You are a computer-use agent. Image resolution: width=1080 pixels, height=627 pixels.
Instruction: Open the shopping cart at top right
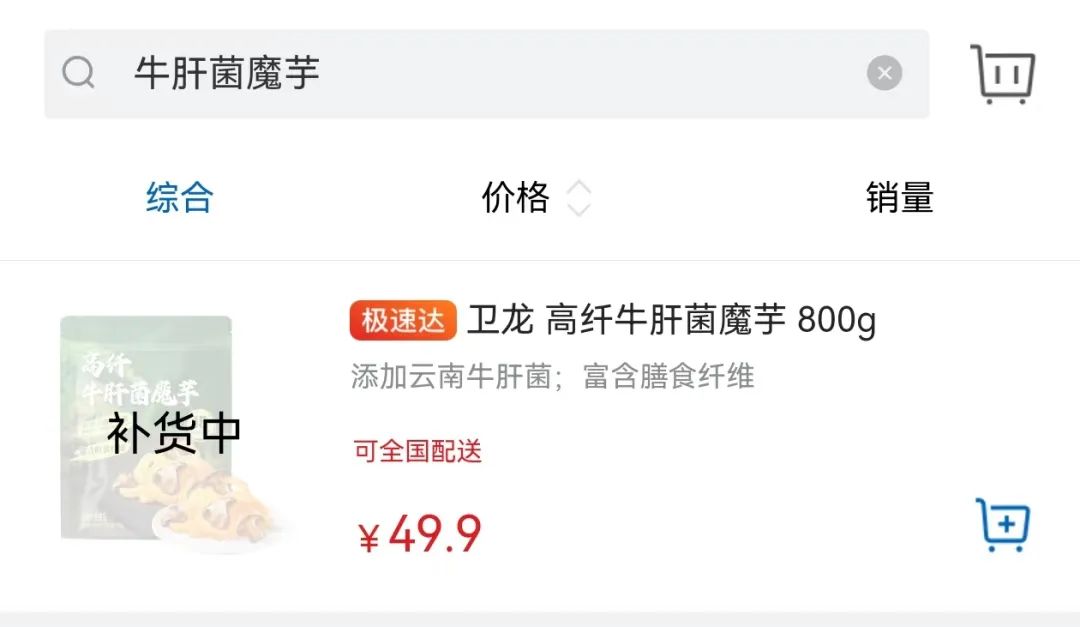pos(1003,74)
